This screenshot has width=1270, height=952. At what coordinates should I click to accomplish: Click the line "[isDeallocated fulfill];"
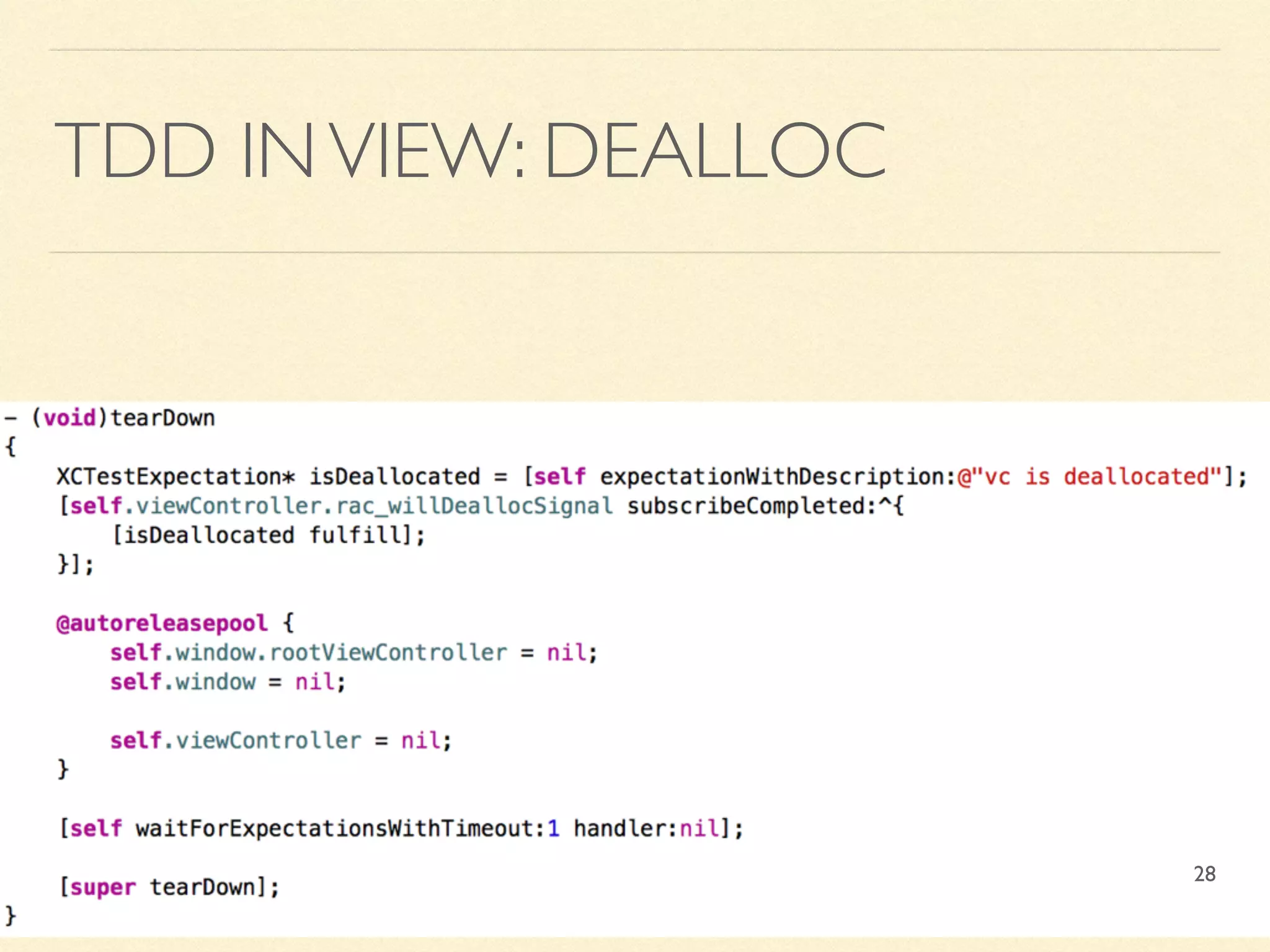[269, 535]
